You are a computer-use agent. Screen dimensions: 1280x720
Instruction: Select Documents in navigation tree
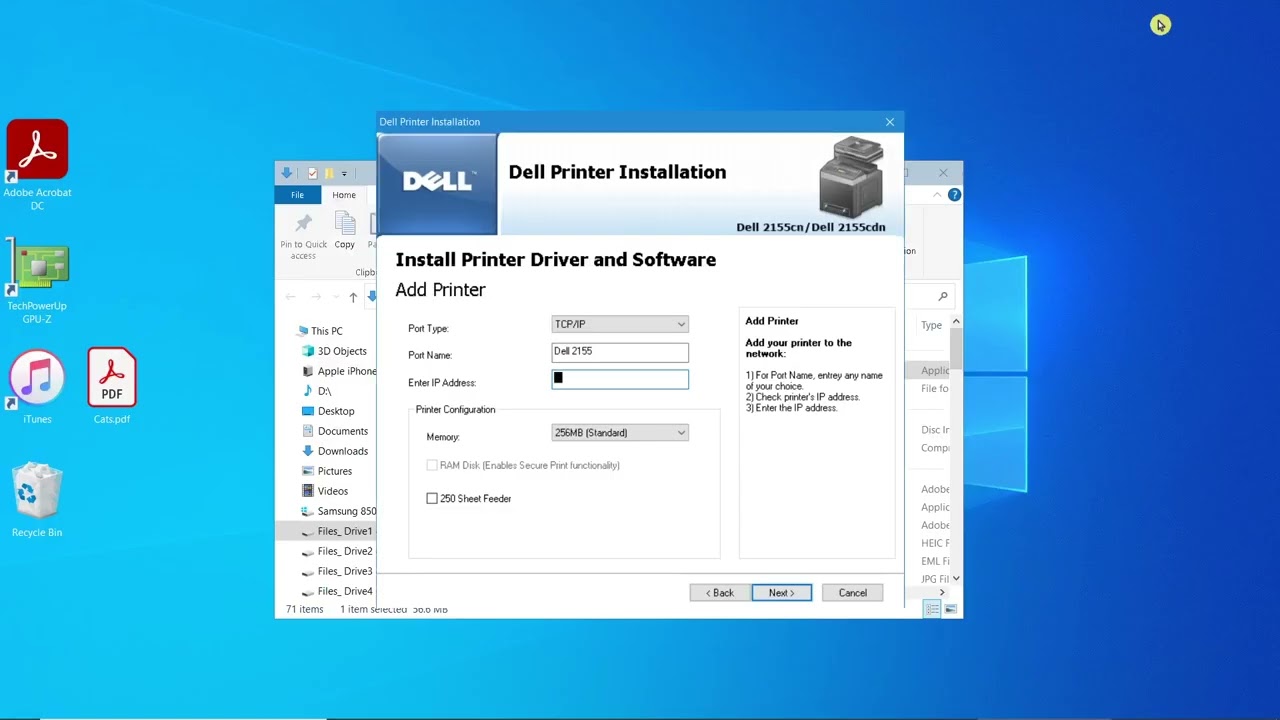pos(335,431)
